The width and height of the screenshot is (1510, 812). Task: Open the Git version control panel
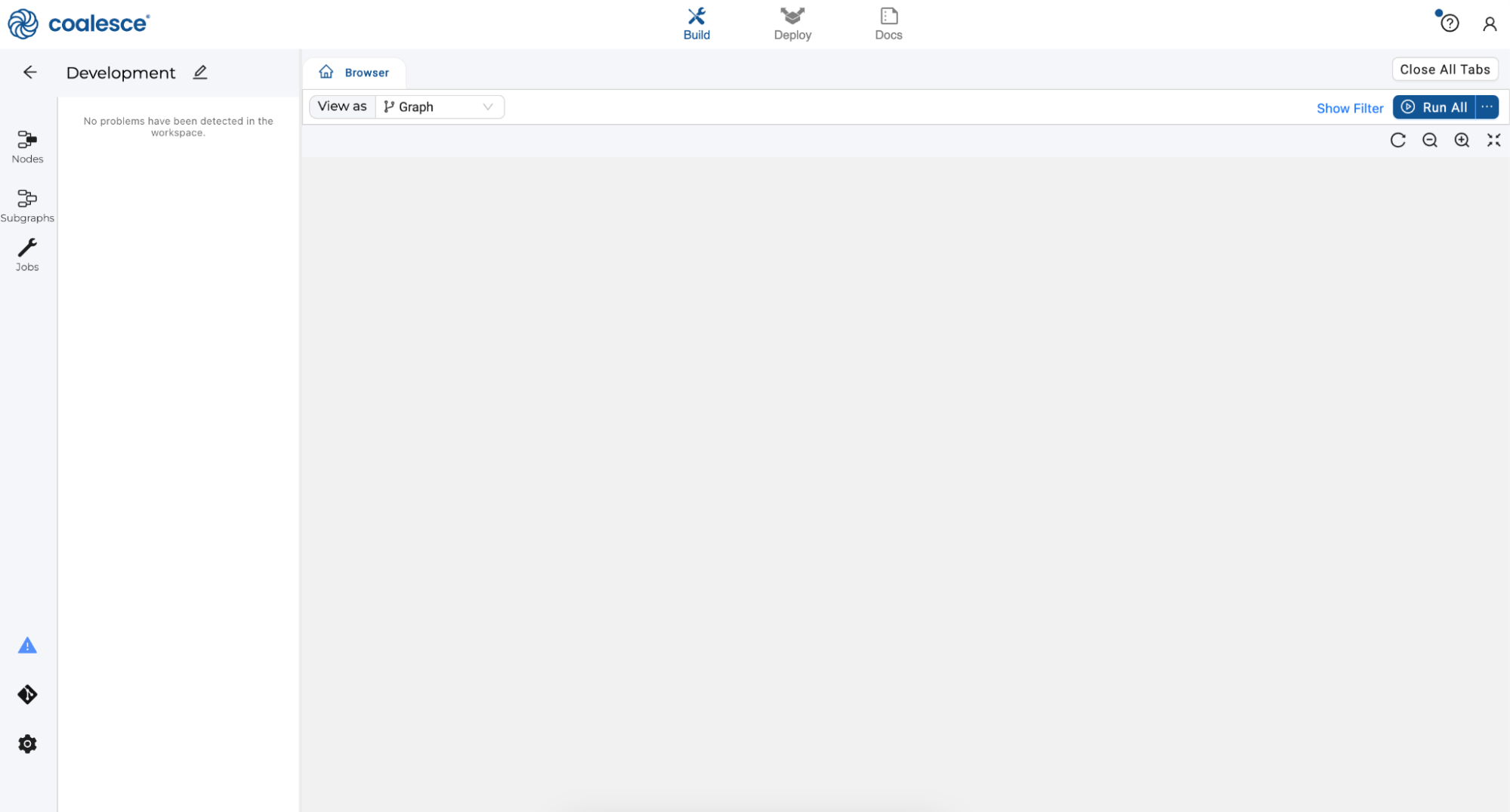pos(27,695)
